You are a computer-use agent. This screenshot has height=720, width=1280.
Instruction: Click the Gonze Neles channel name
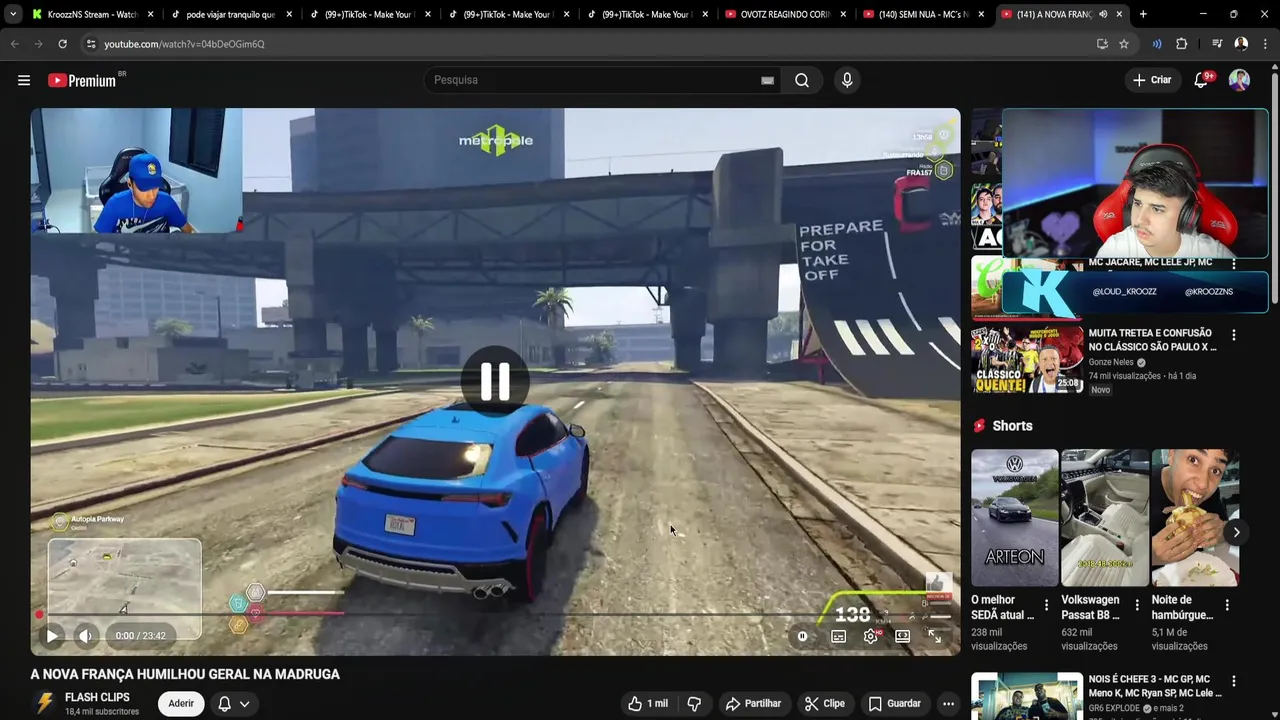(x=1112, y=362)
